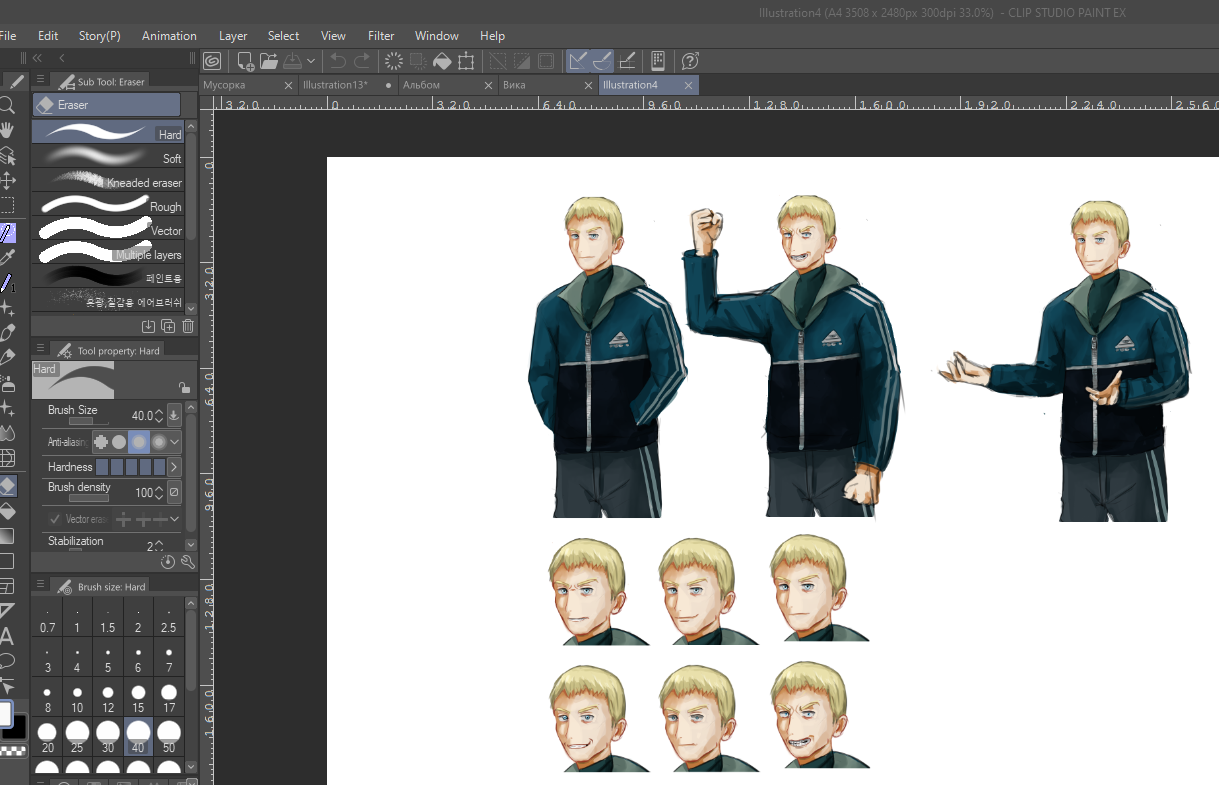Expand the Anti-aliasing options arrow

(175, 441)
